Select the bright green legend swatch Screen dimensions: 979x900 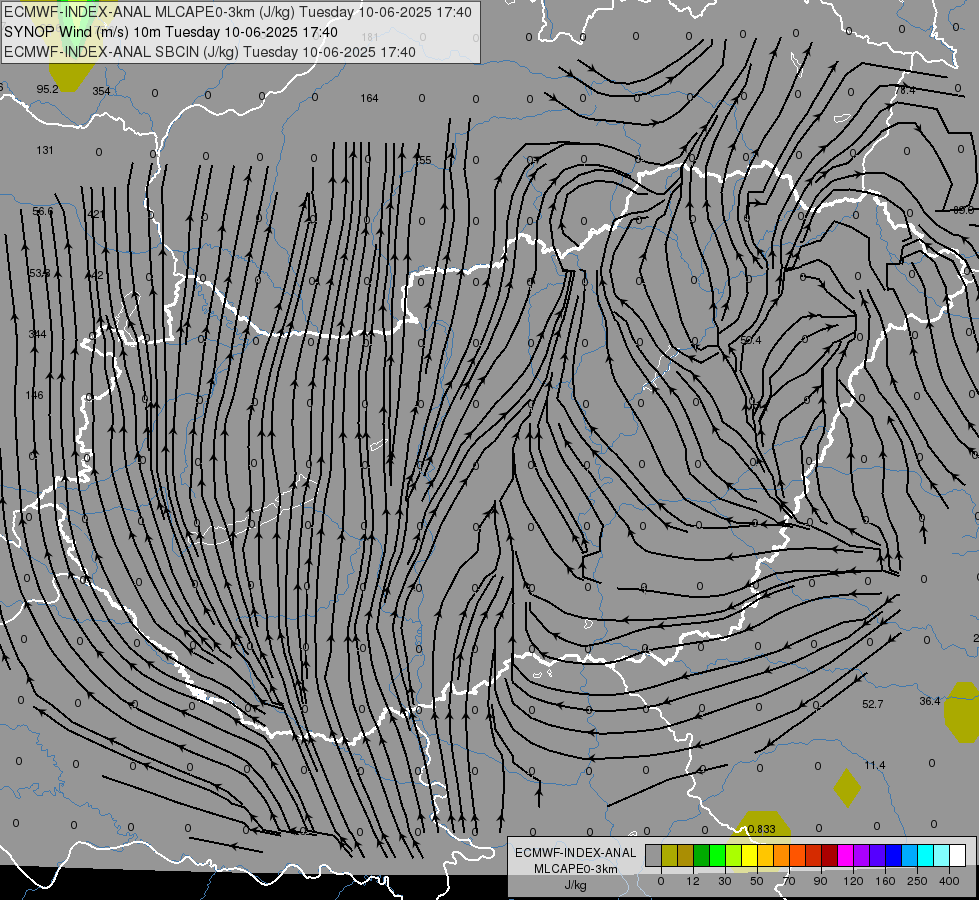pos(717,855)
